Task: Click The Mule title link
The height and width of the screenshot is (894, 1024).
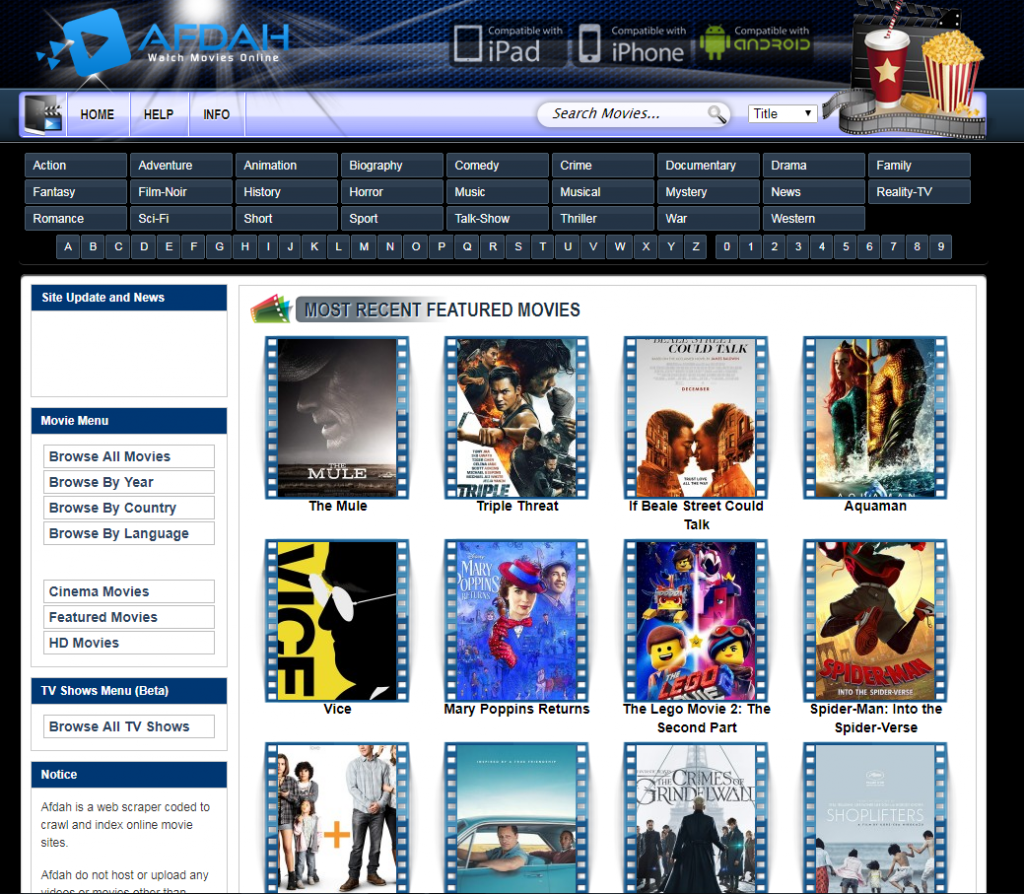Action: click(338, 506)
